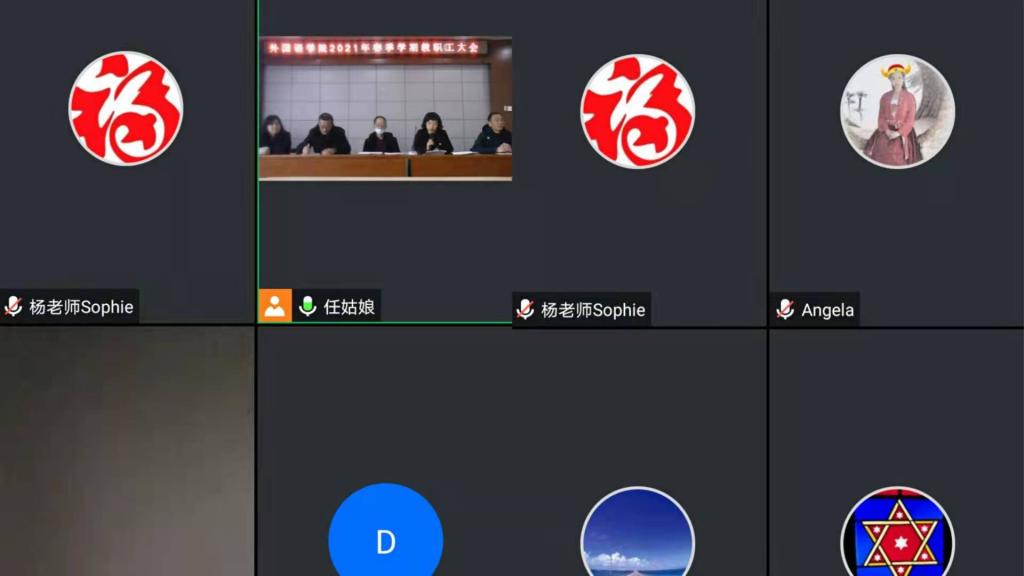Unmute 杨老师Sophie mic in tile beside Angela
The width and height of the screenshot is (1024, 576).
click(x=526, y=310)
